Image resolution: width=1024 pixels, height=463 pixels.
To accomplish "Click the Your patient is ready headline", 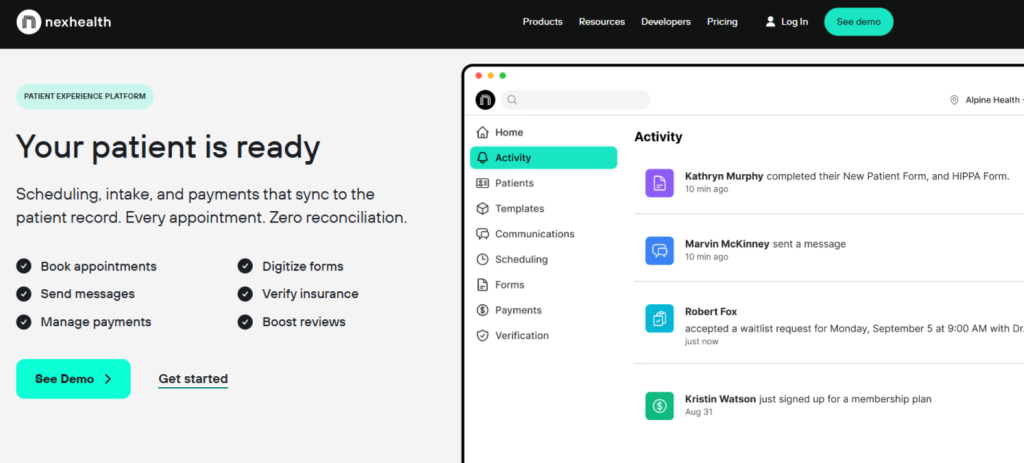I will pos(168,146).
